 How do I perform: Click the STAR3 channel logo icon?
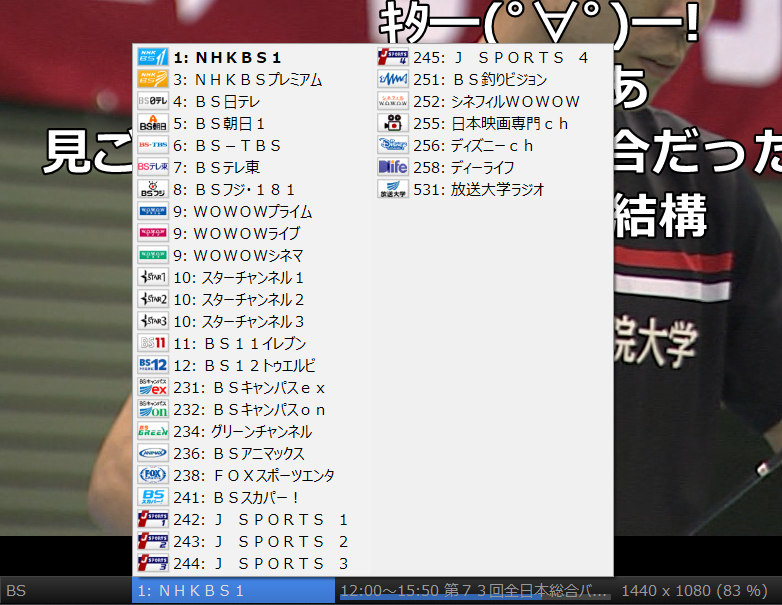[x=153, y=321]
